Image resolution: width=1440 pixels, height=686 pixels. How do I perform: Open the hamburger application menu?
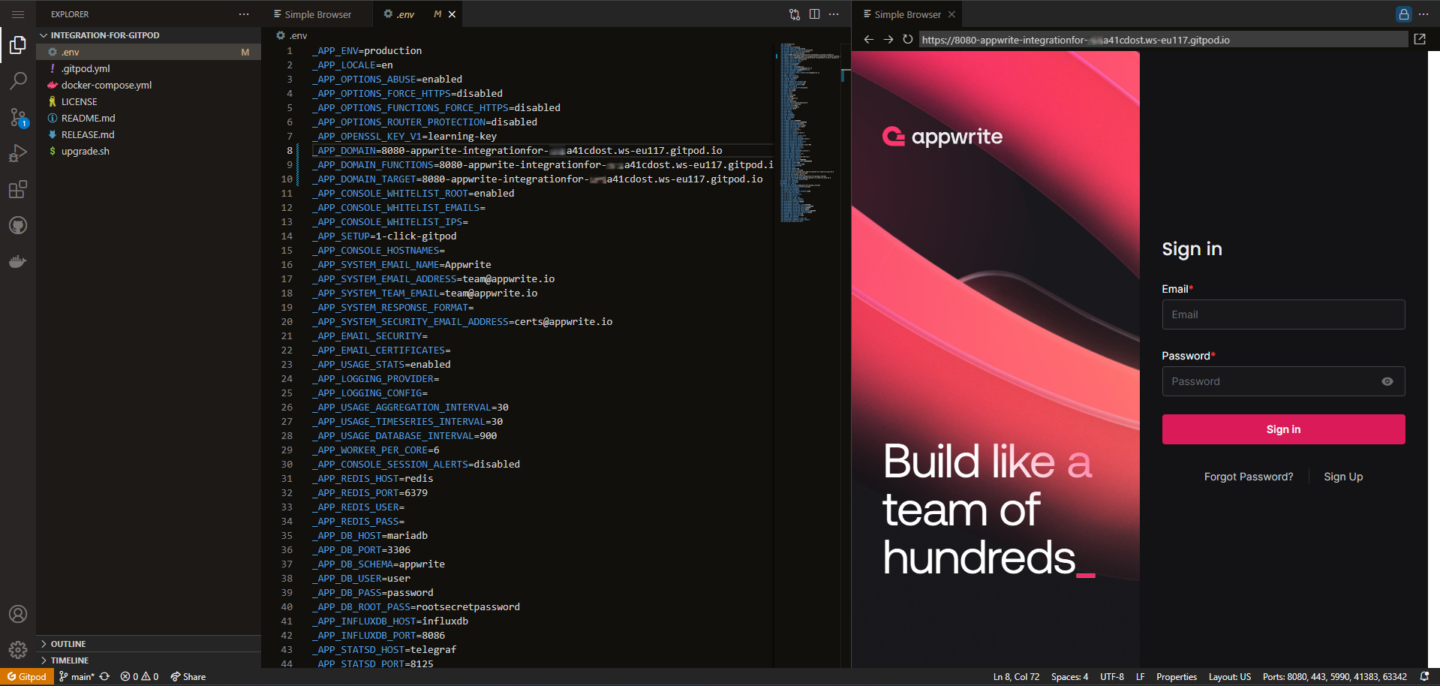pos(17,13)
